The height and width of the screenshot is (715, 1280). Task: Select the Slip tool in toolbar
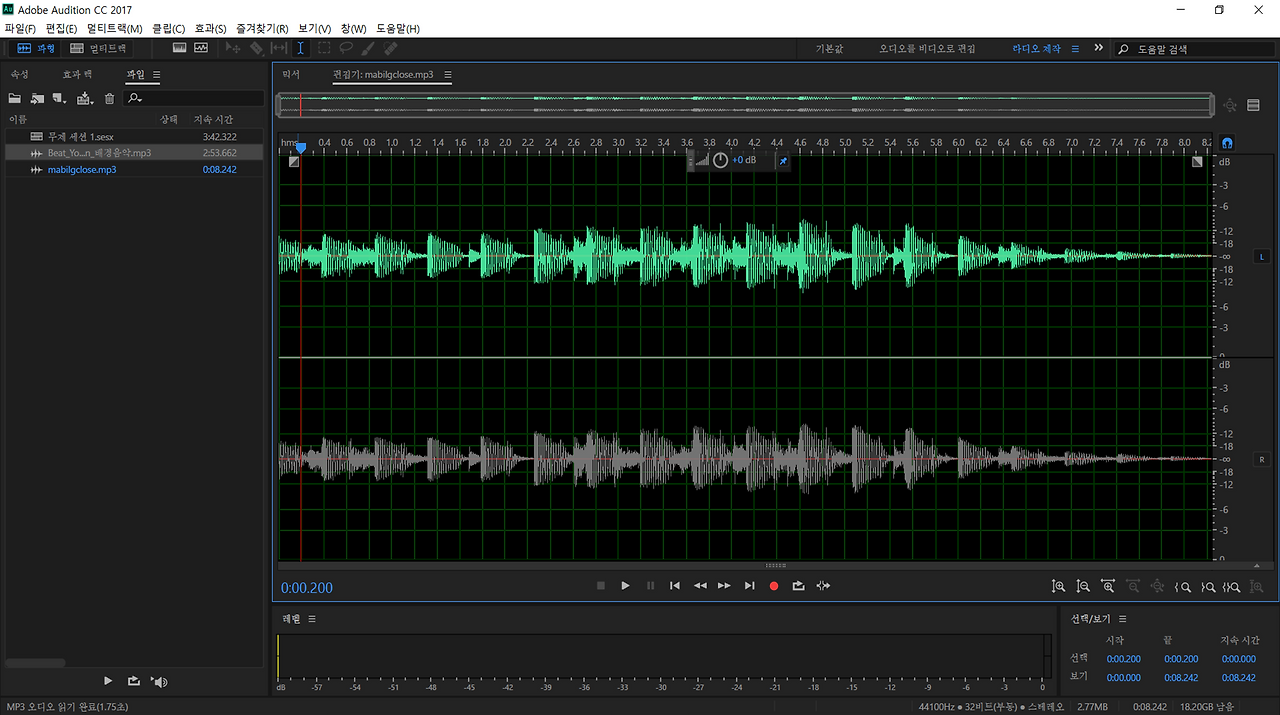pyautogui.click(x=279, y=48)
